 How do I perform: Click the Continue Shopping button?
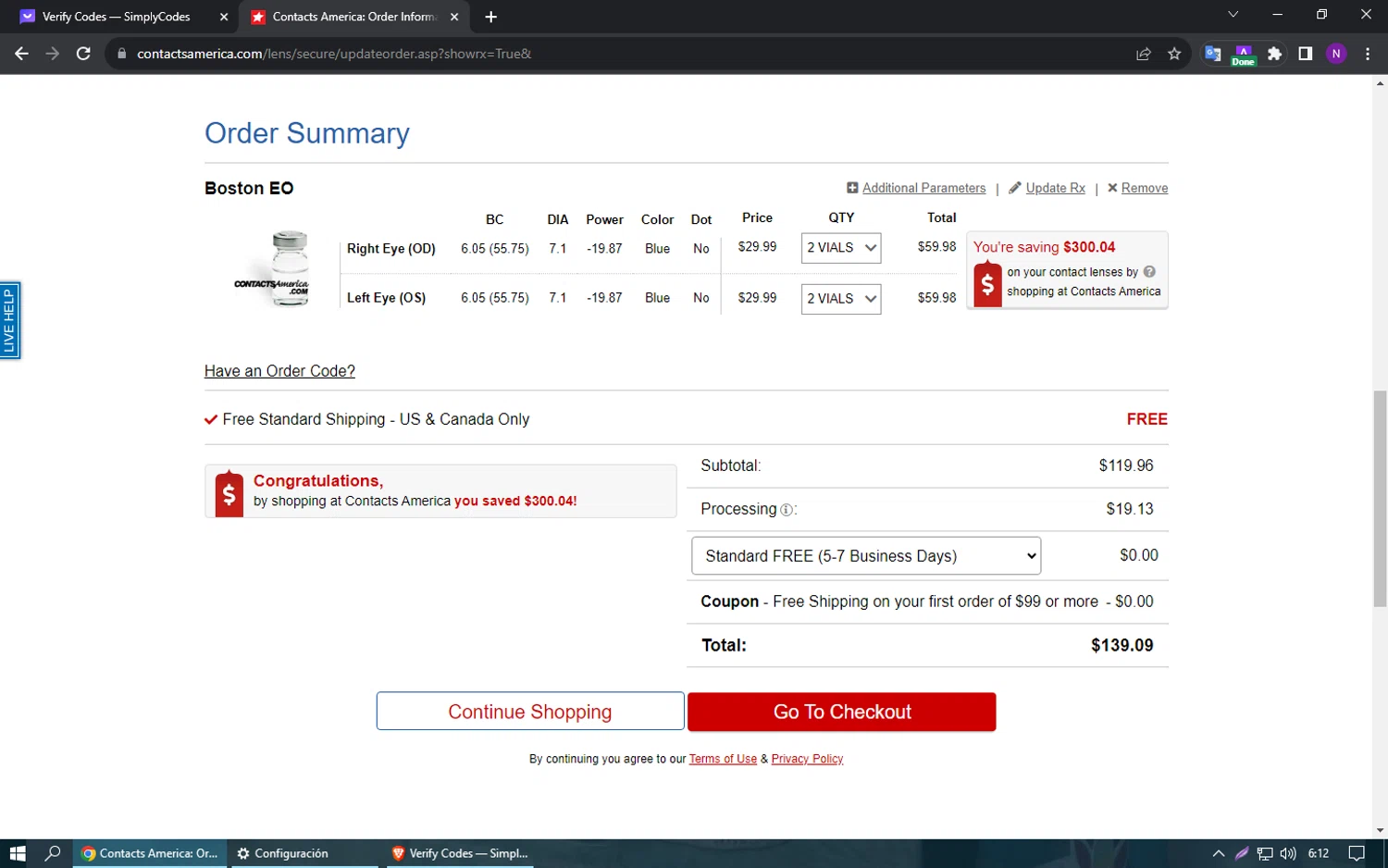click(530, 712)
